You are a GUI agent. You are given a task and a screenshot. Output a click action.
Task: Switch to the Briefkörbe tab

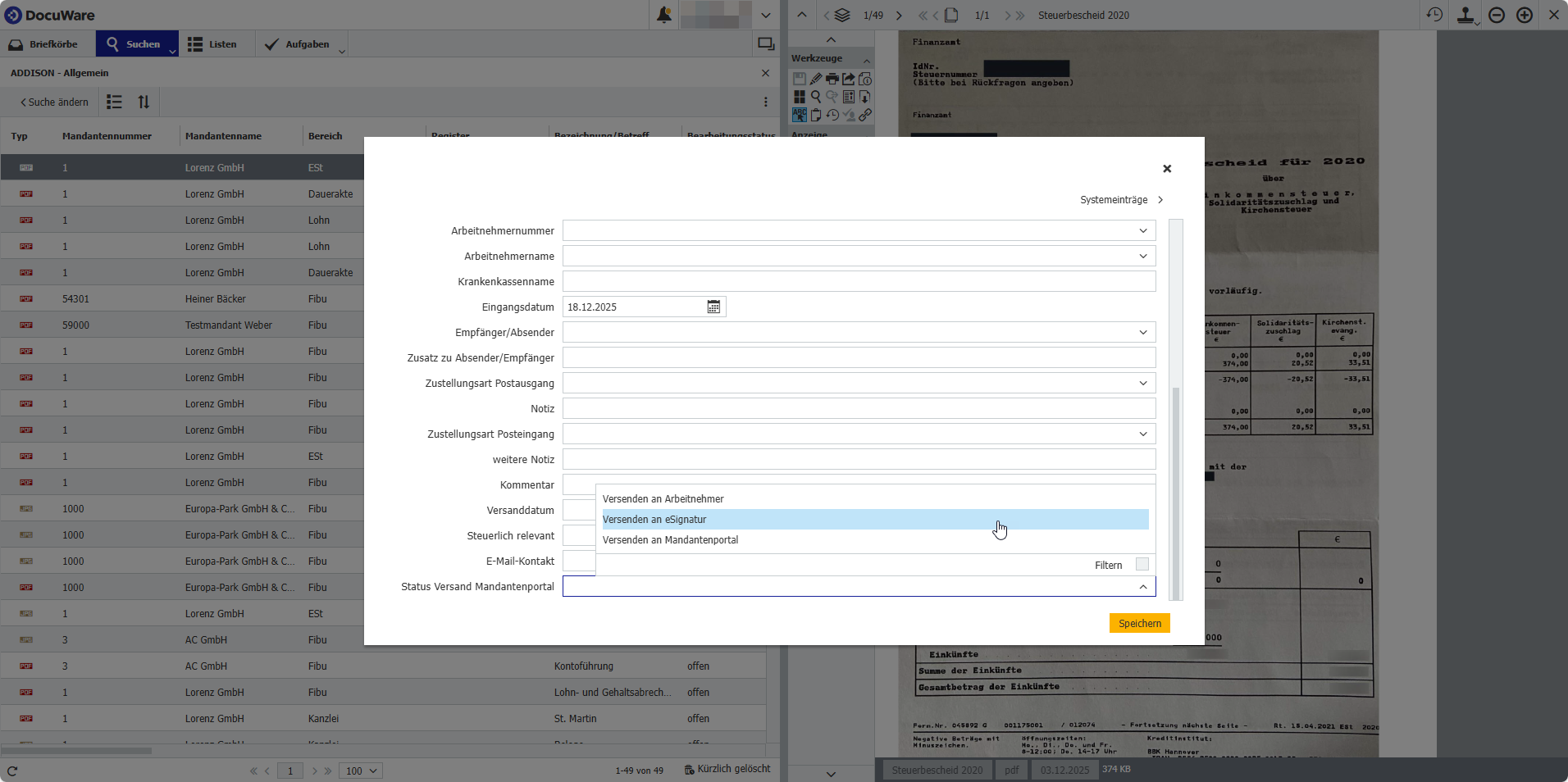(x=43, y=44)
